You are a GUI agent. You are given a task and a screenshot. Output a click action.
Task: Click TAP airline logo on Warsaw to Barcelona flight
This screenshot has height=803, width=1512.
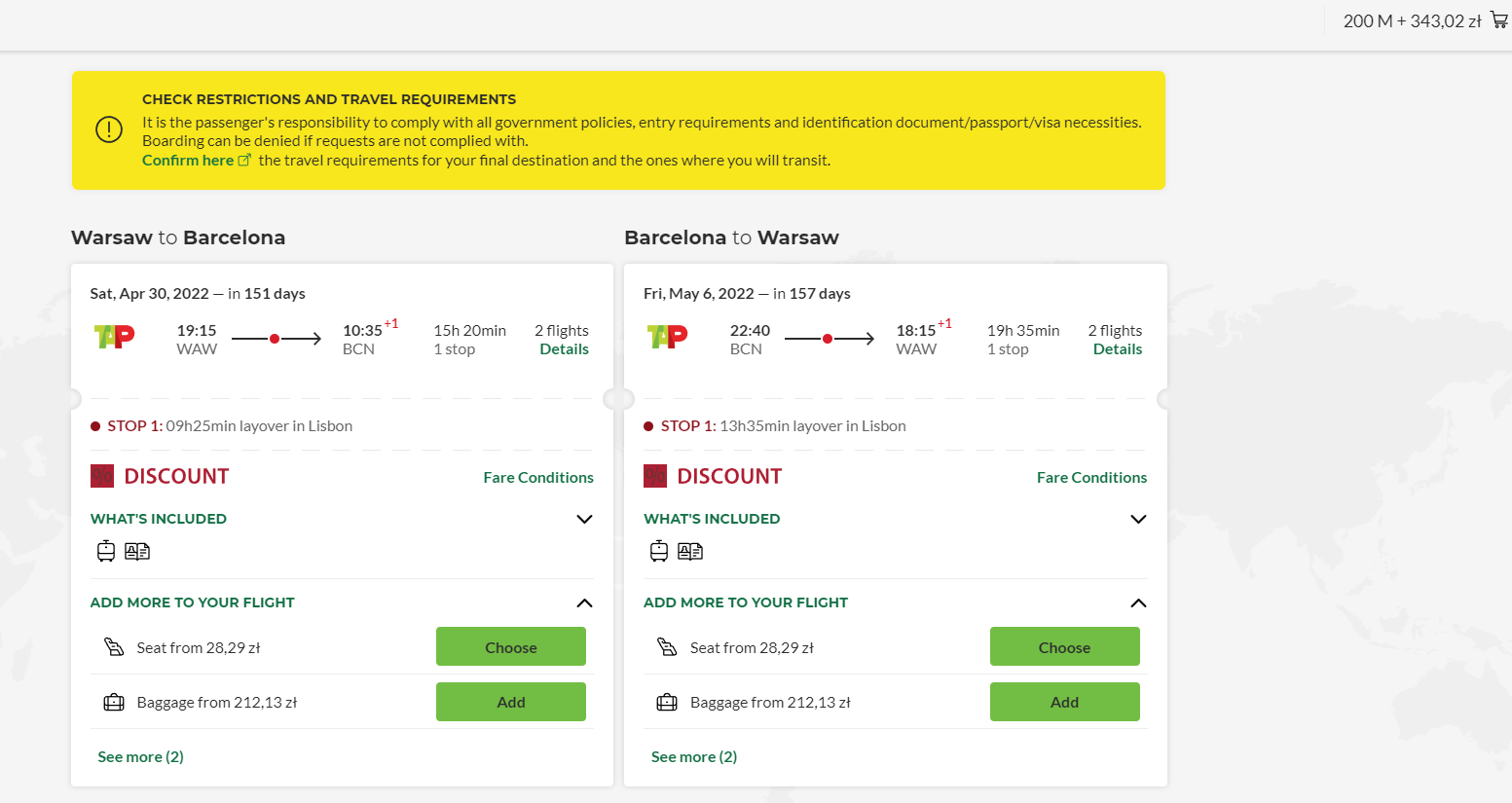point(114,337)
